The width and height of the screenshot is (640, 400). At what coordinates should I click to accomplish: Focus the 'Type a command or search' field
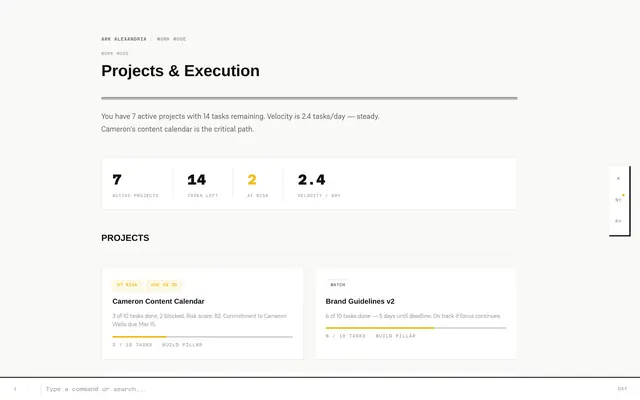(x=327, y=389)
